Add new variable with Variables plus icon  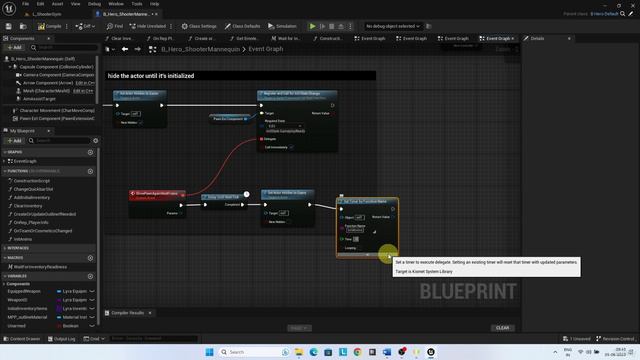pyautogui.click(x=90, y=276)
